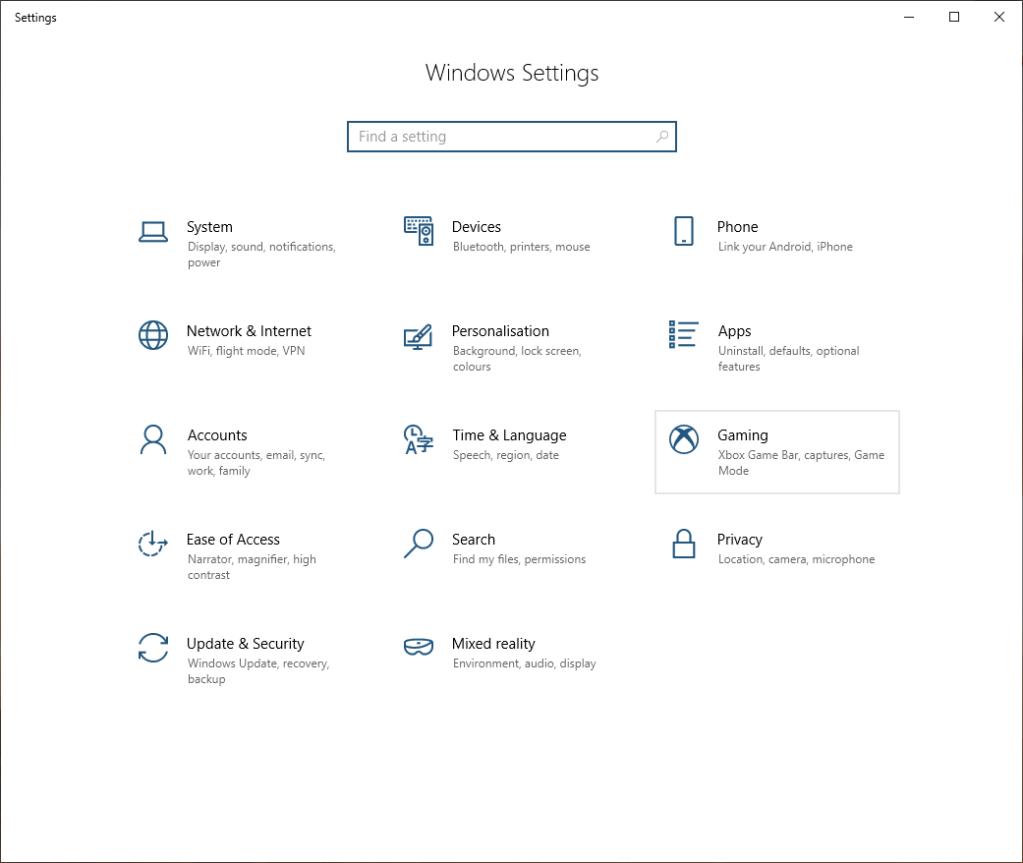The width and height of the screenshot is (1023, 863).
Task: Click the Accounts person icon
Action: [x=153, y=440]
